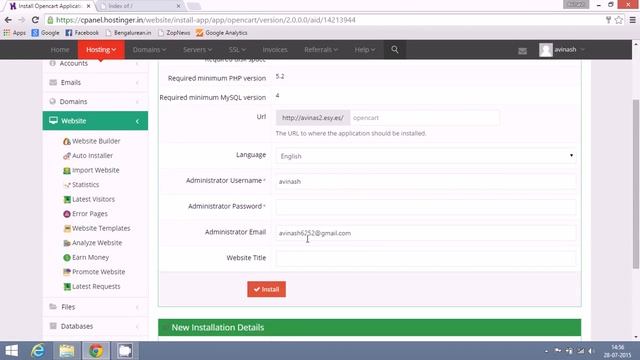This screenshot has width=640, height=360.
Task: Click the address bar URL
Action: tap(206, 20)
